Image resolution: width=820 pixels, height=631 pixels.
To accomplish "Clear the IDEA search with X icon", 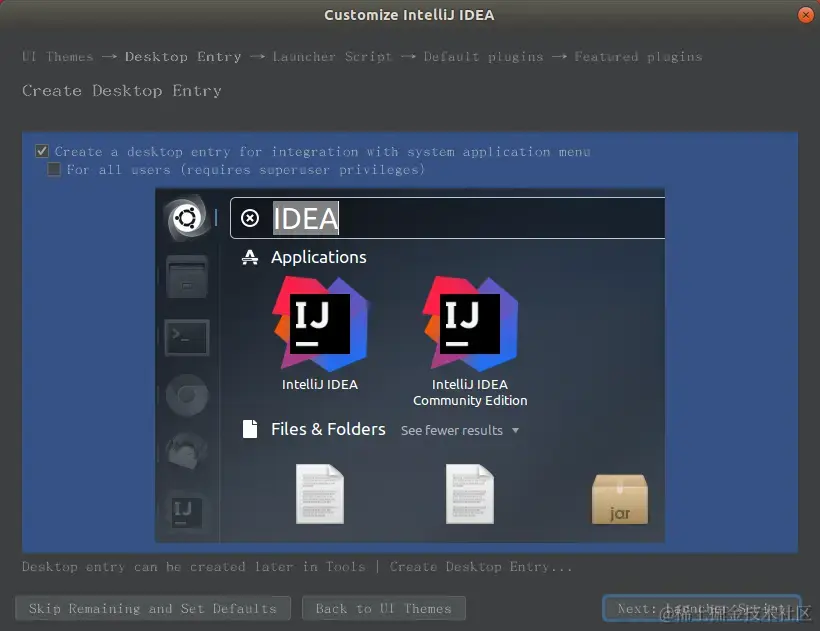I will pos(250,218).
